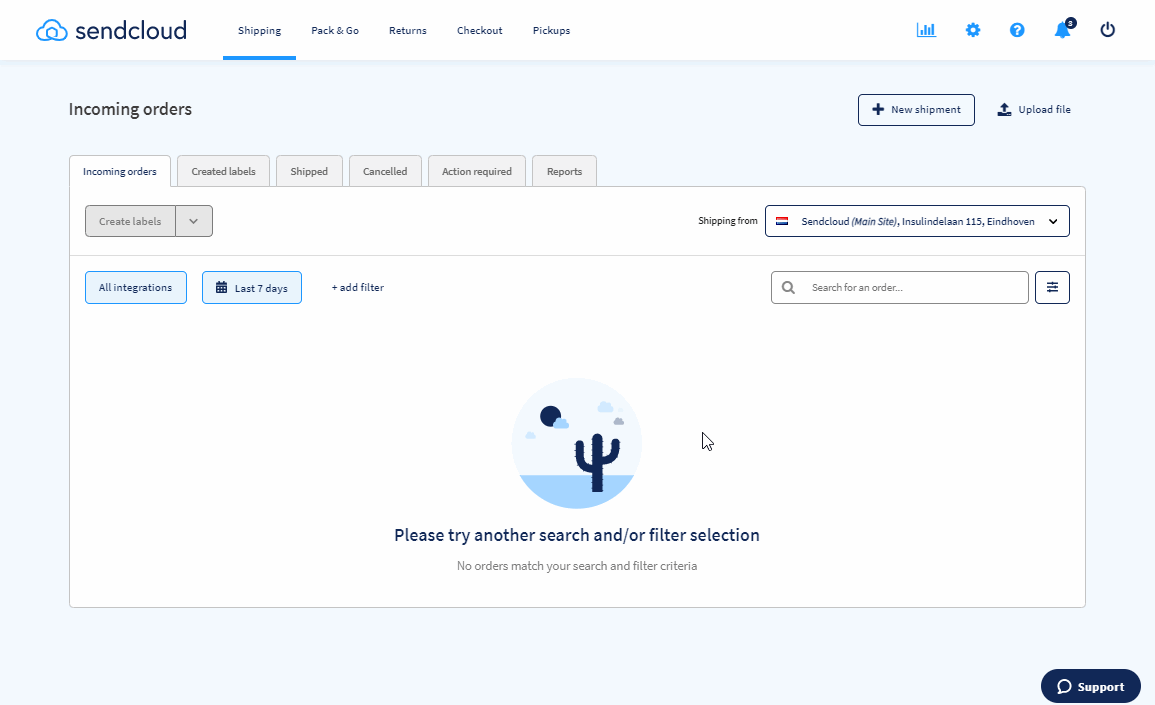Click Upload file
This screenshot has width=1155, height=705.
coord(1033,110)
